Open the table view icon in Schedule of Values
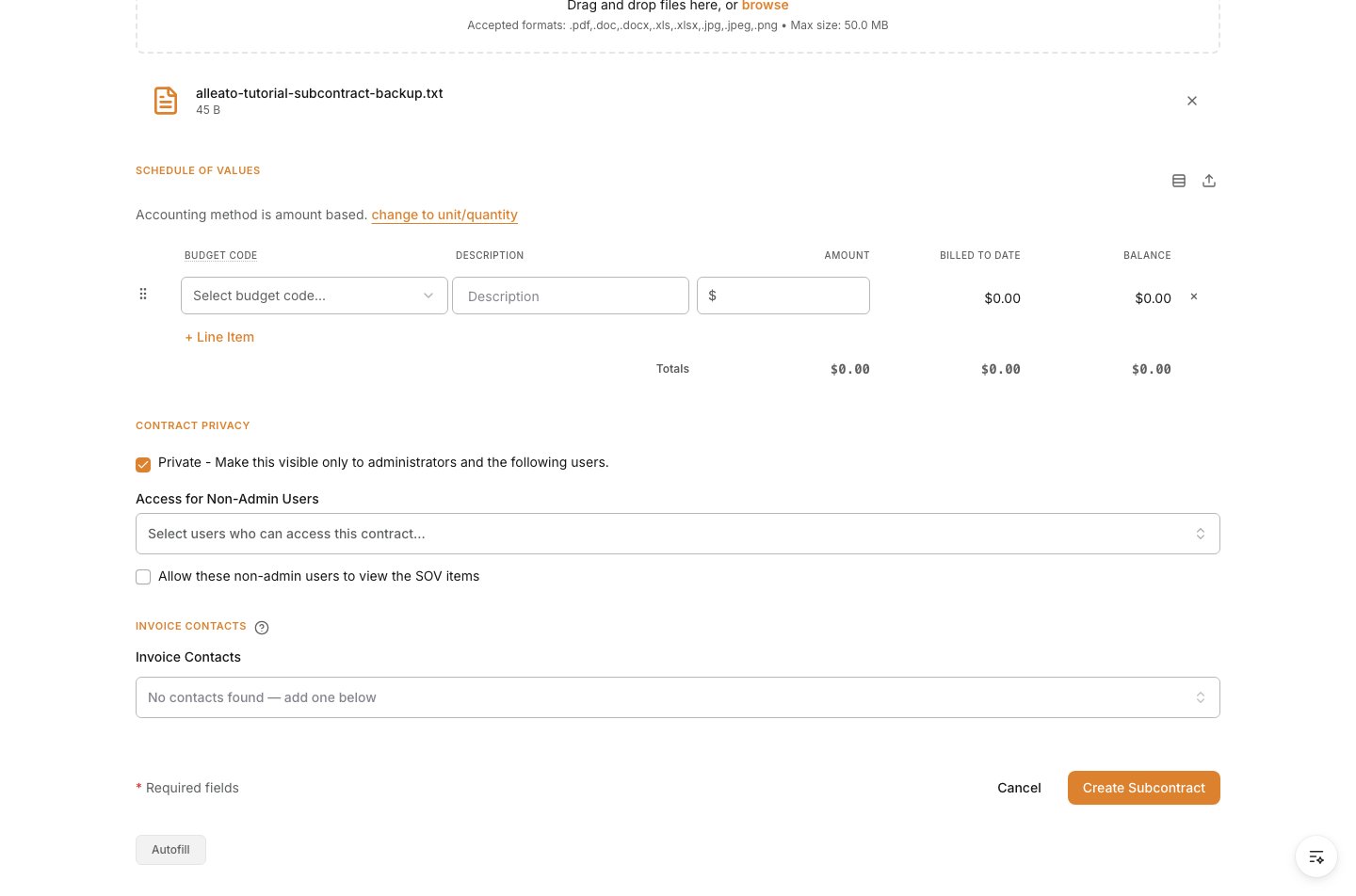 pyautogui.click(x=1179, y=181)
